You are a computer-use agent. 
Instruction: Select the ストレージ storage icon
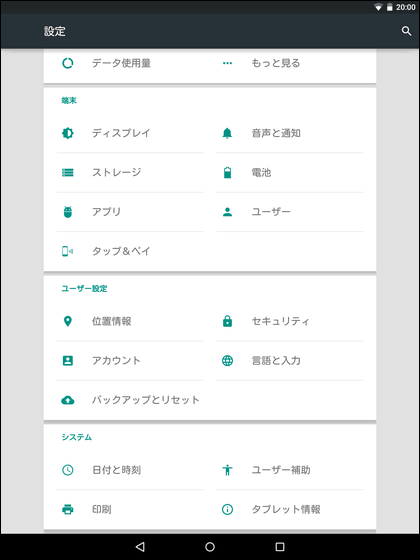click(x=68, y=172)
